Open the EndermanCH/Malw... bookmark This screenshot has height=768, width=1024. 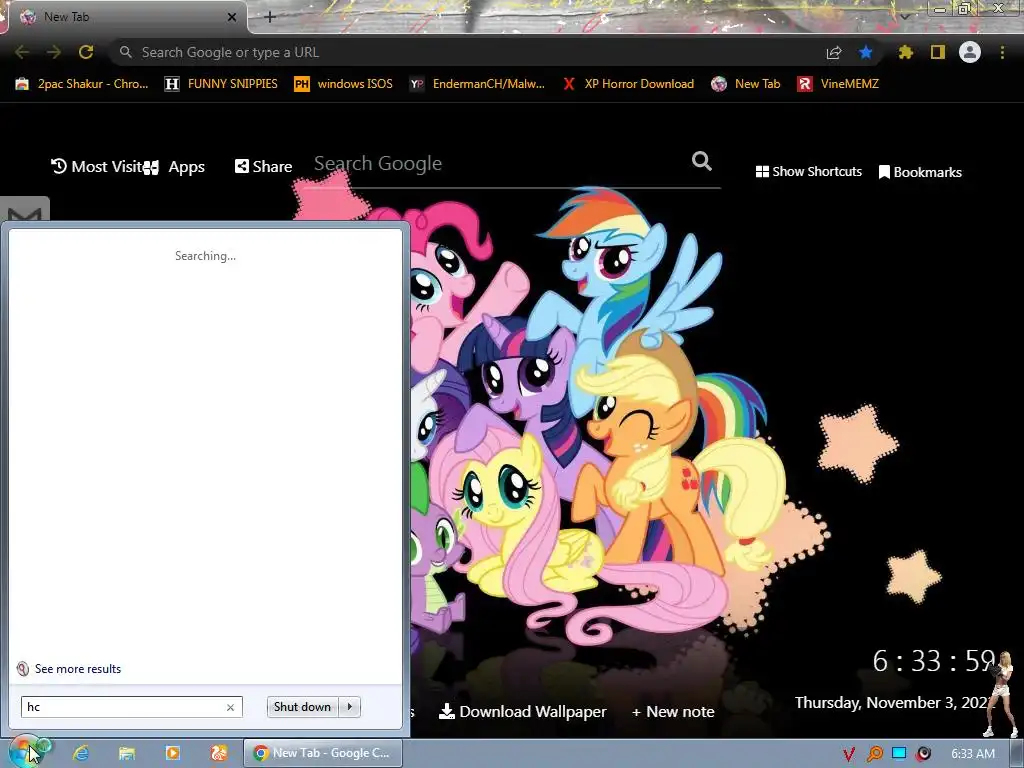[x=477, y=84]
